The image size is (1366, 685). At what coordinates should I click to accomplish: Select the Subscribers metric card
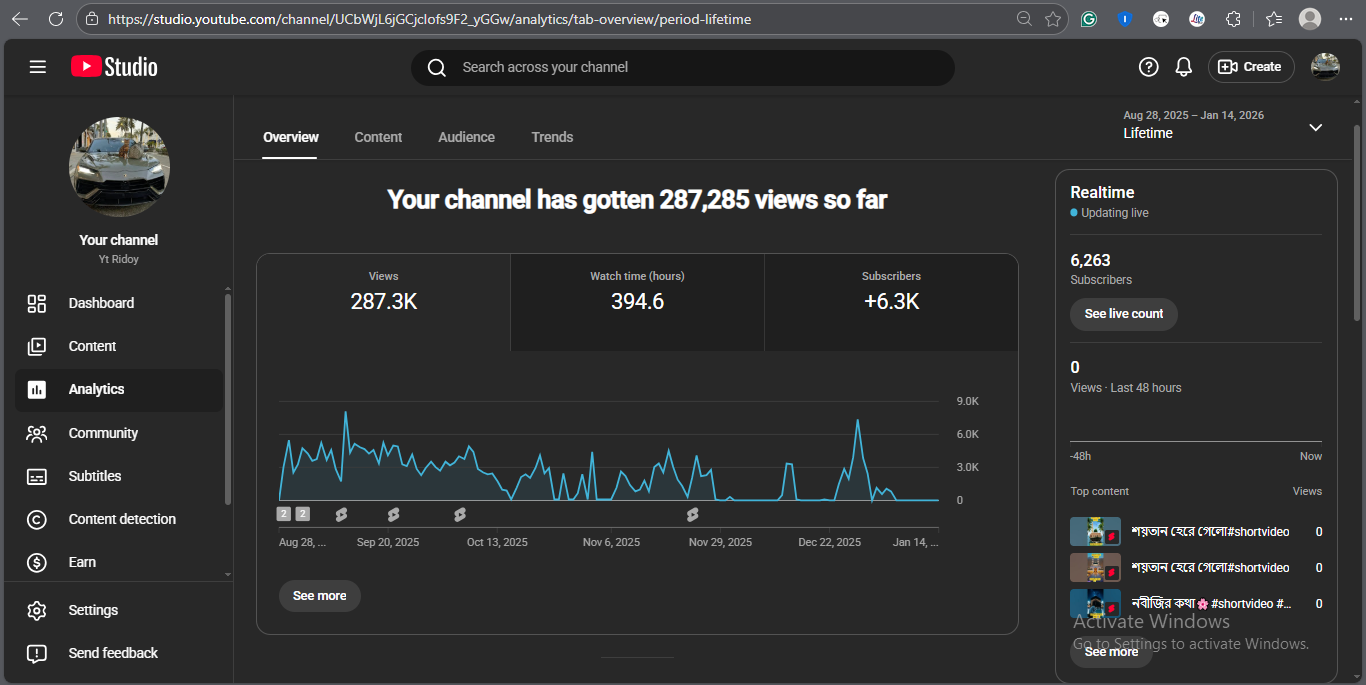tap(891, 302)
